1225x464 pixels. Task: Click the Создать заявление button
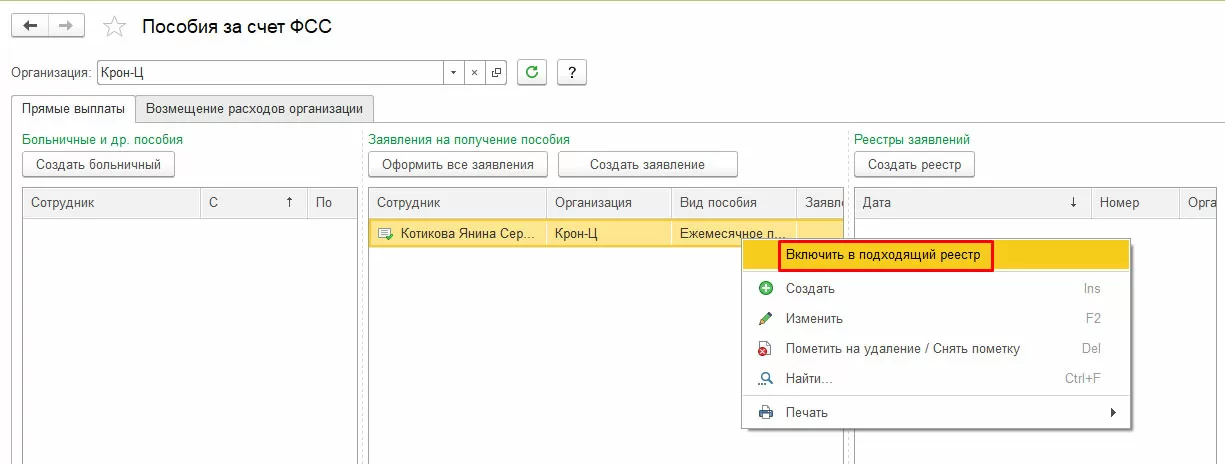[647, 164]
